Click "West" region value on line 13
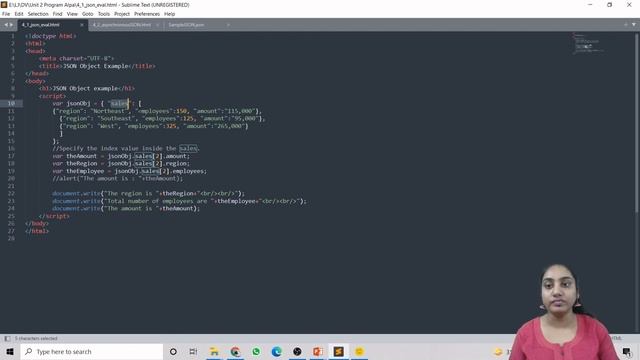640x360 pixels. pos(108,126)
